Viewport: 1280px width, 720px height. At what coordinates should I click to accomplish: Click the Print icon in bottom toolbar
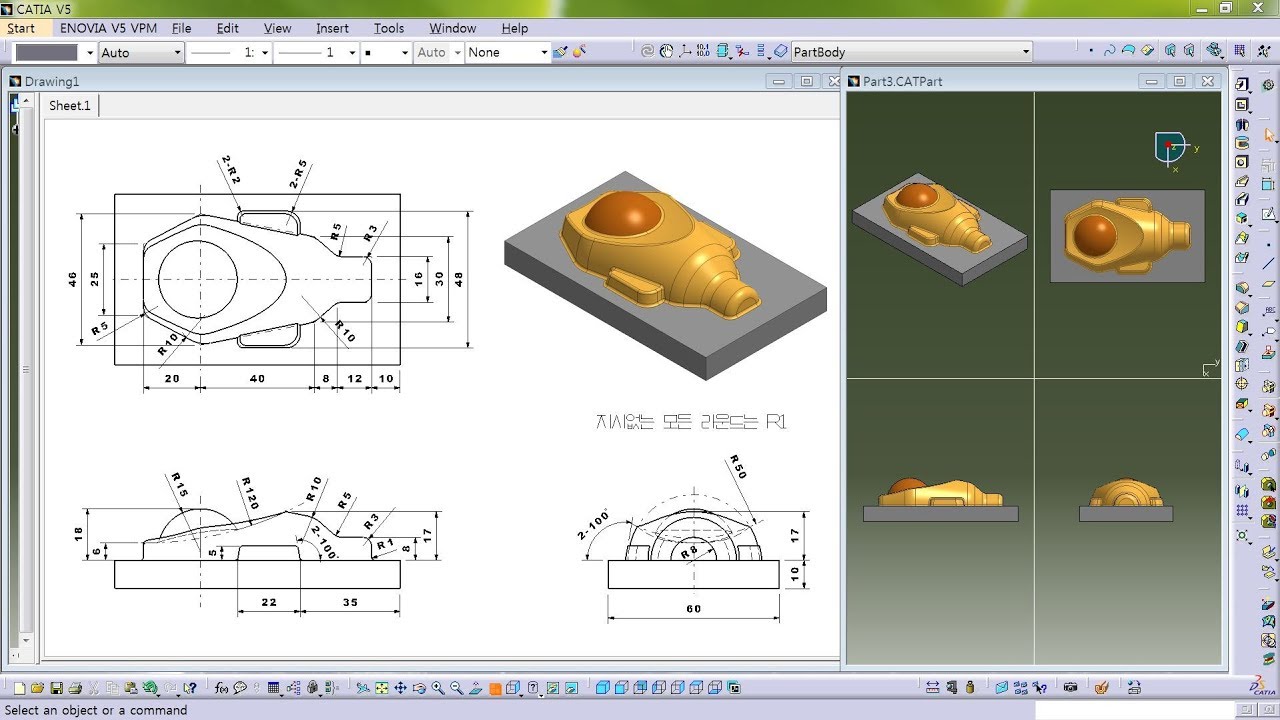(x=75, y=688)
